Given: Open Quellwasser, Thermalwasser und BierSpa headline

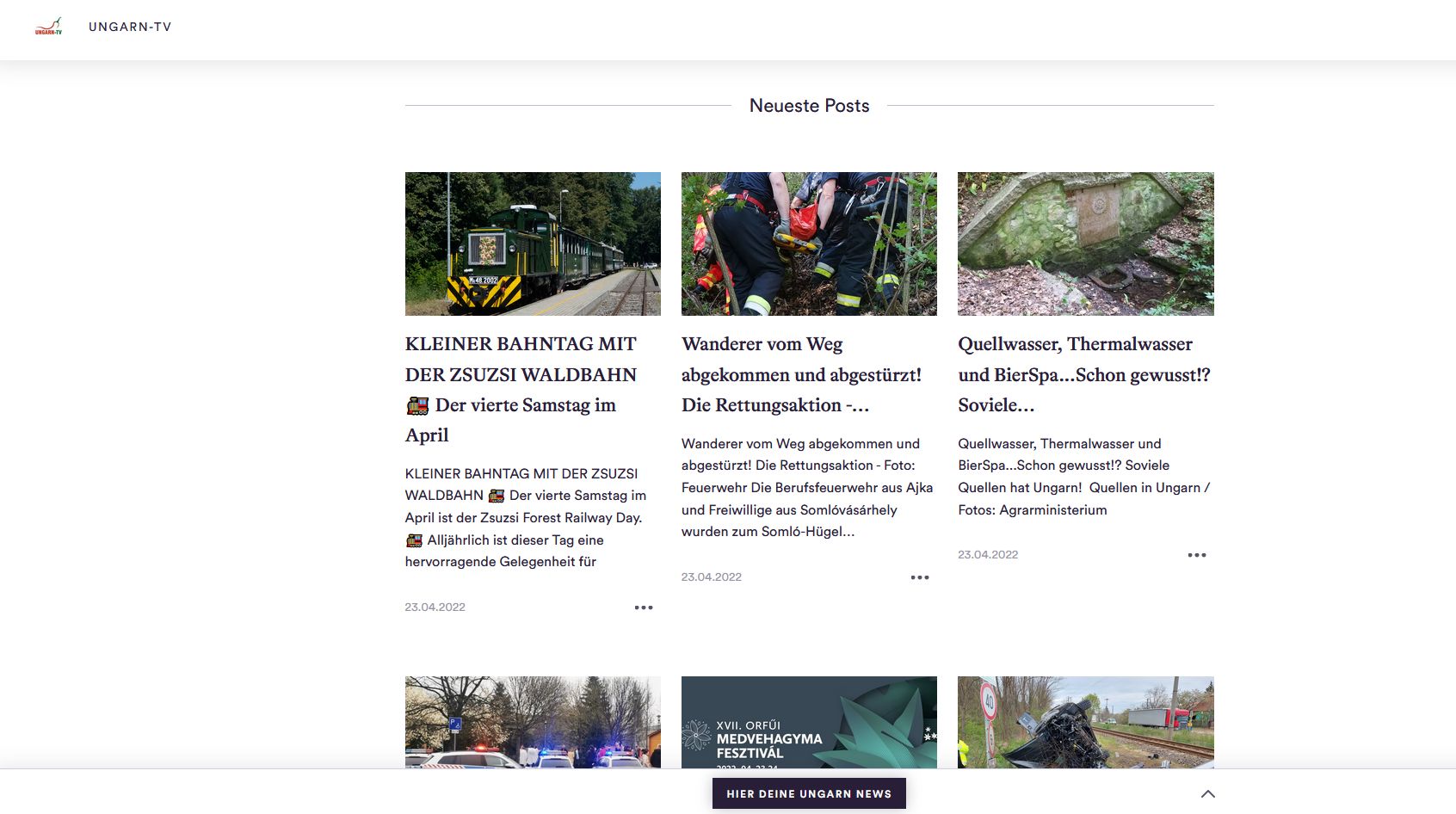Looking at the screenshot, I should [1083, 374].
